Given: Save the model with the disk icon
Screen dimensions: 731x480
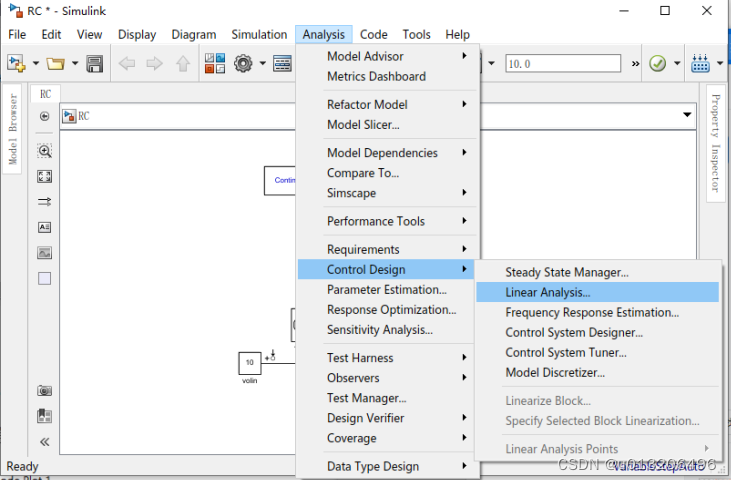Looking at the screenshot, I should 95,63.
